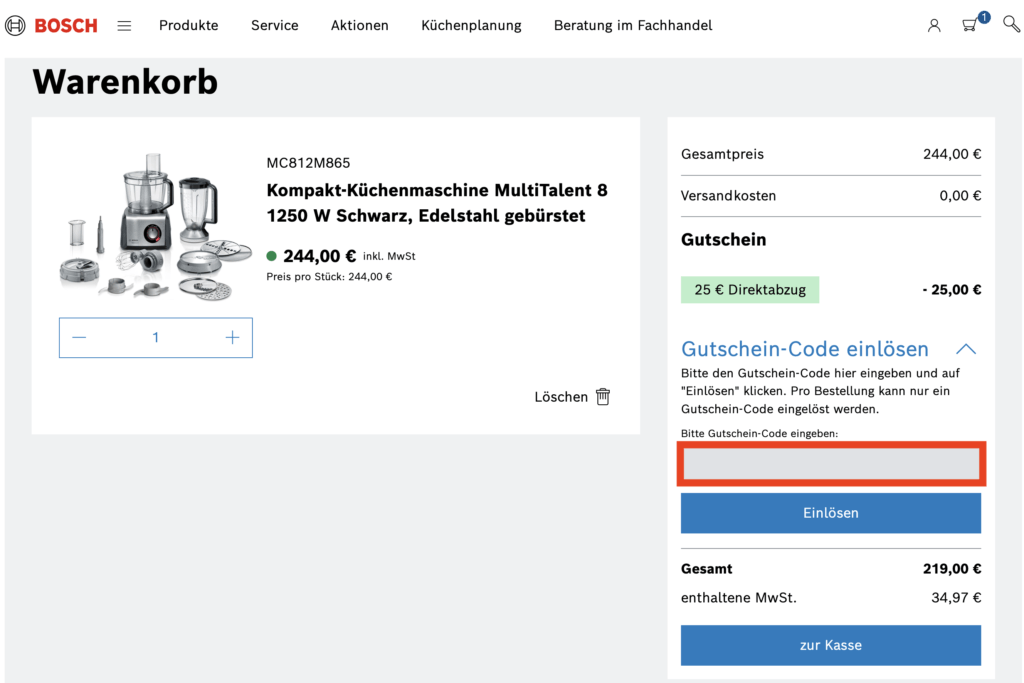Collapse the Gutschein-Code einlösen chevron

click(966, 349)
